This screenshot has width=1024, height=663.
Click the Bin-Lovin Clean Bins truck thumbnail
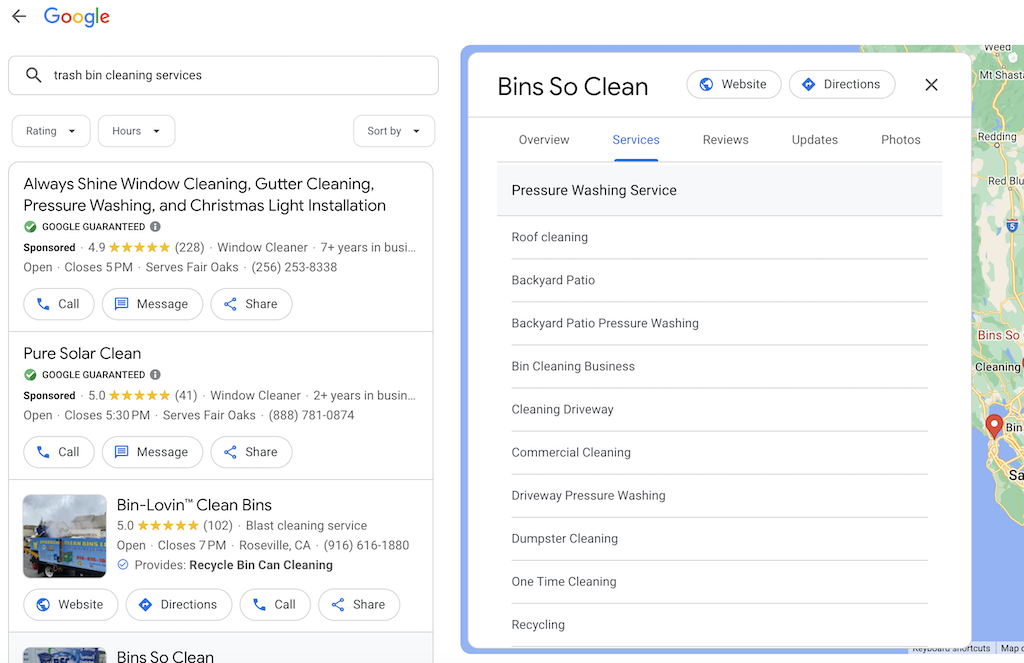[65, 536]
